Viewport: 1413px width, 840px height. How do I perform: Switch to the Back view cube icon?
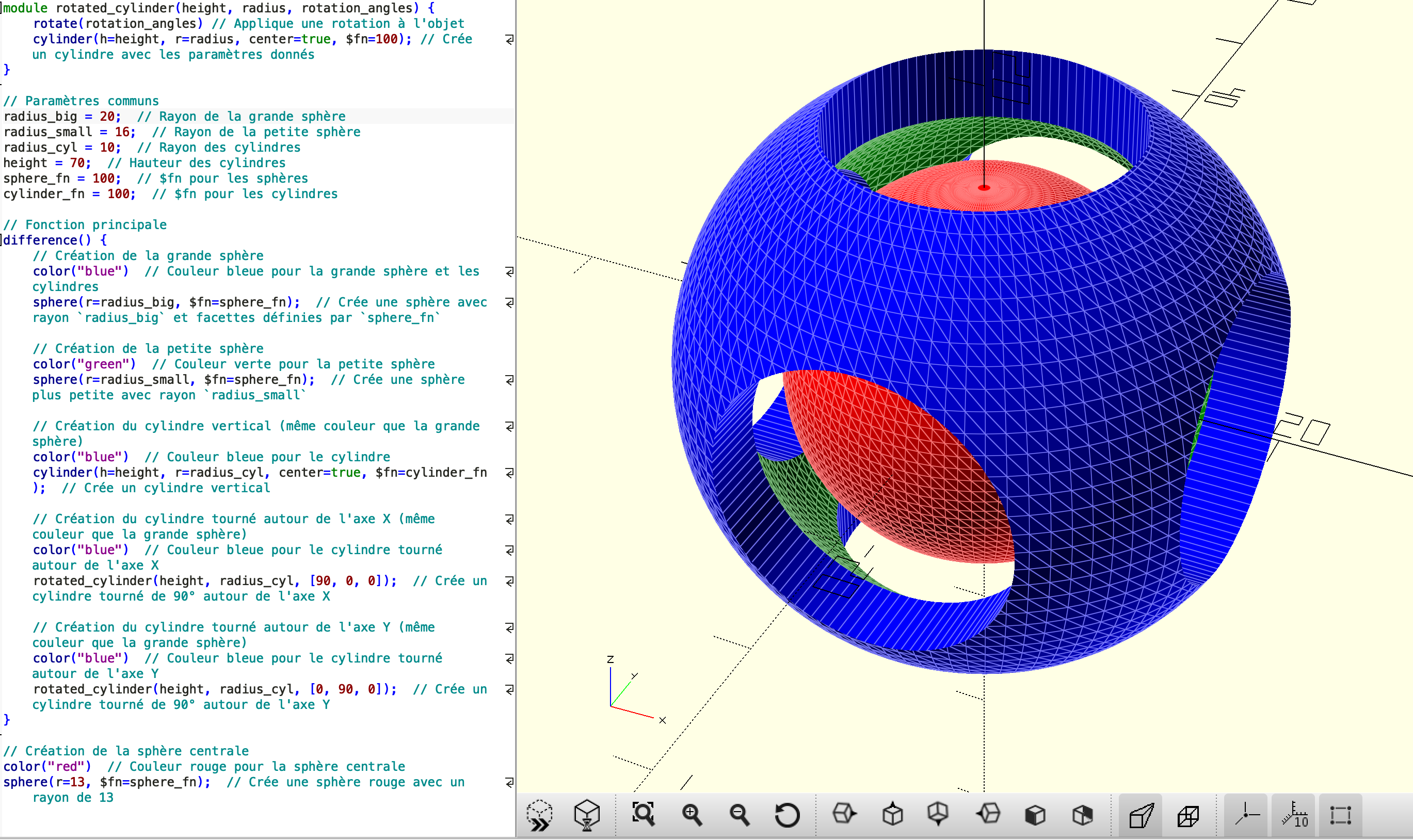pyautogui.click(x=1082, y=815)
